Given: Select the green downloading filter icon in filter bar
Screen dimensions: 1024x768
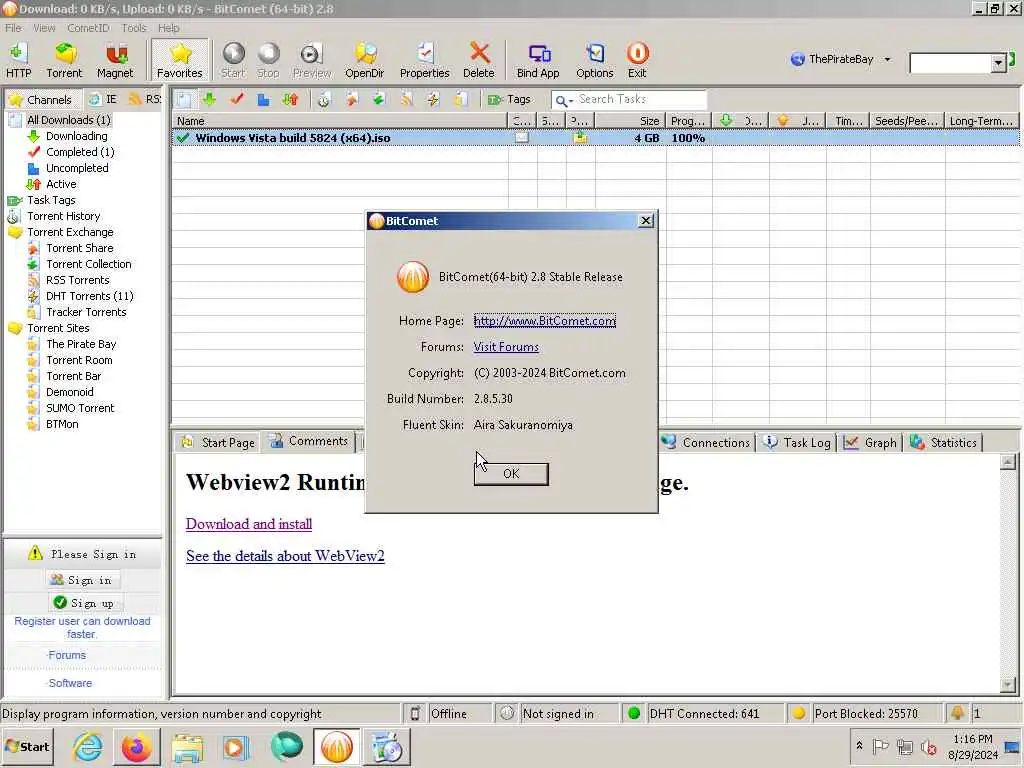Looking at the screenshot, I should (x=209, y=99).
